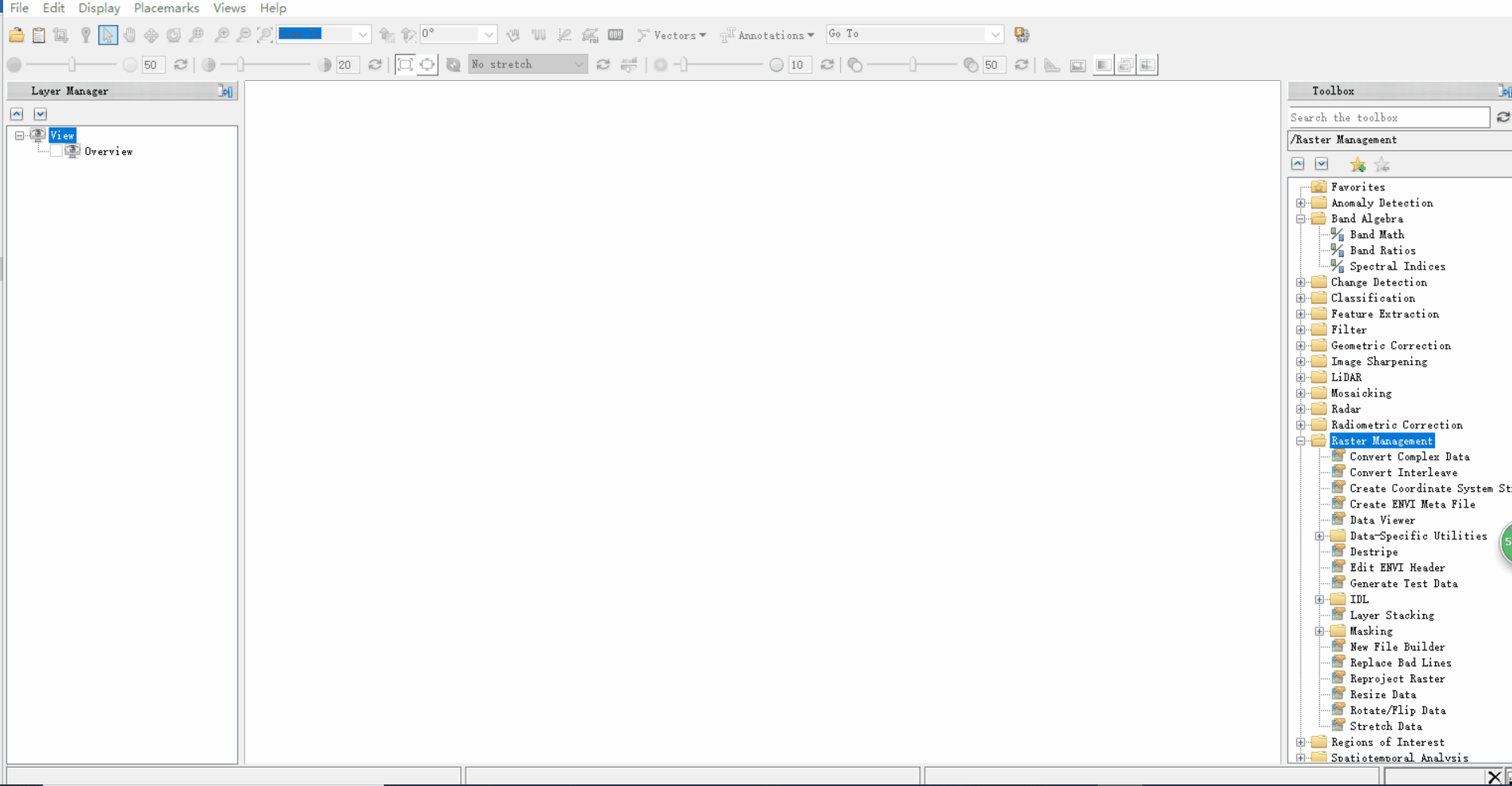Image resolution: width=1512 pixels, height=786 pixels.
Task: Click the Mensuration ruler icon
Action: coord(1052,65)
